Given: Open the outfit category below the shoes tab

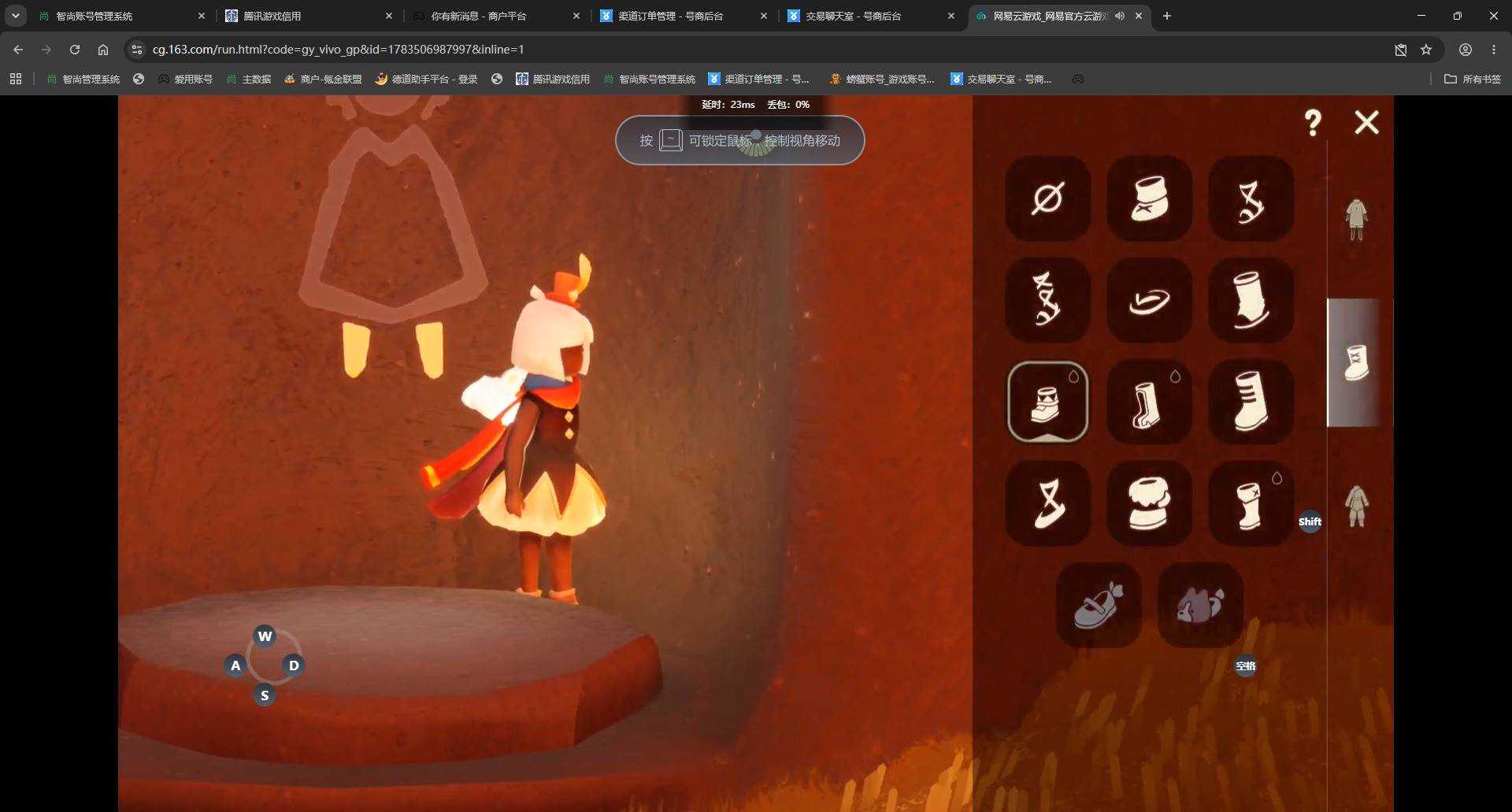Looking at the screenshot, I should click(1356, 506).
